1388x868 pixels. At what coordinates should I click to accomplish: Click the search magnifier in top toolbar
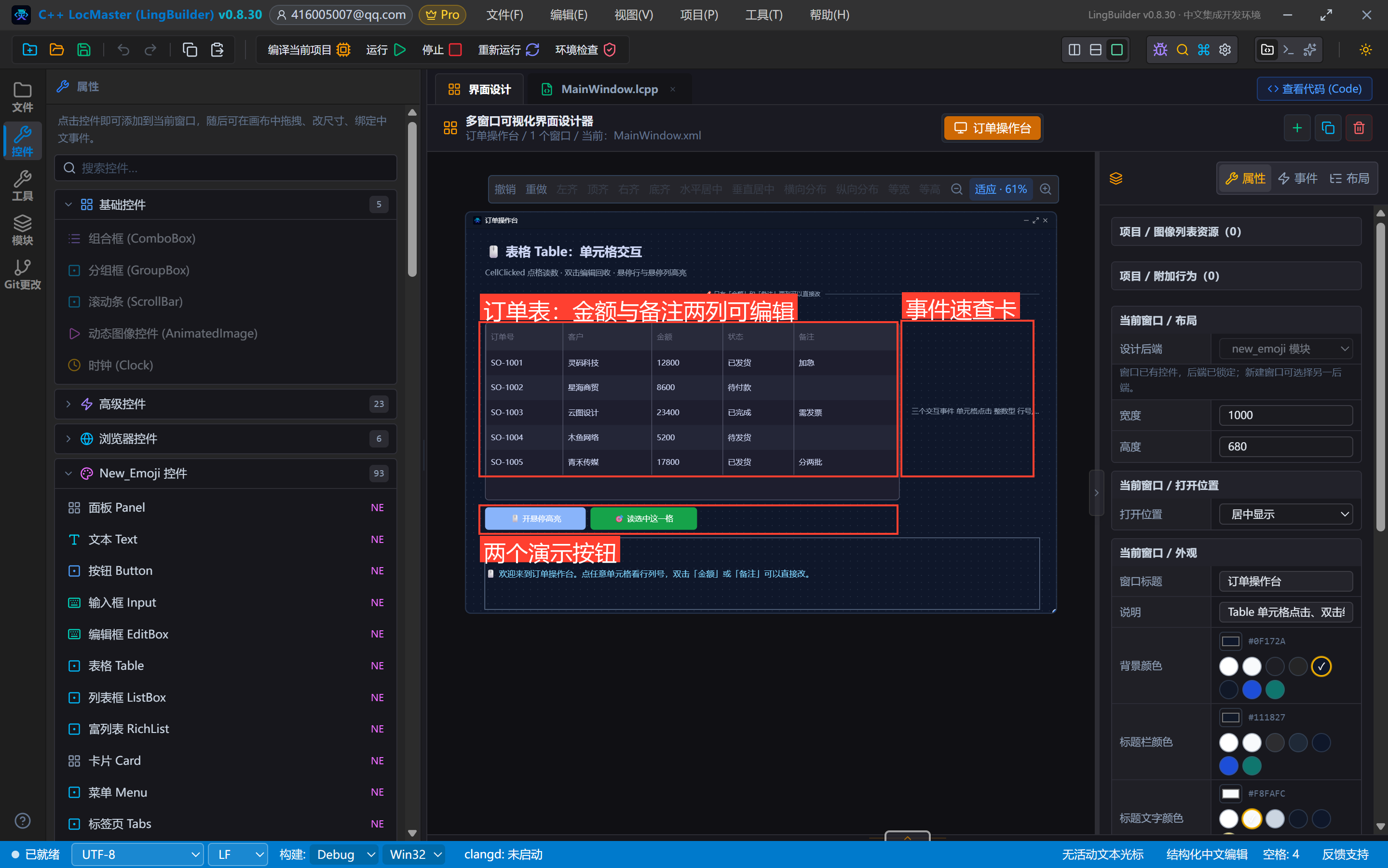(x=1182, y=50)
